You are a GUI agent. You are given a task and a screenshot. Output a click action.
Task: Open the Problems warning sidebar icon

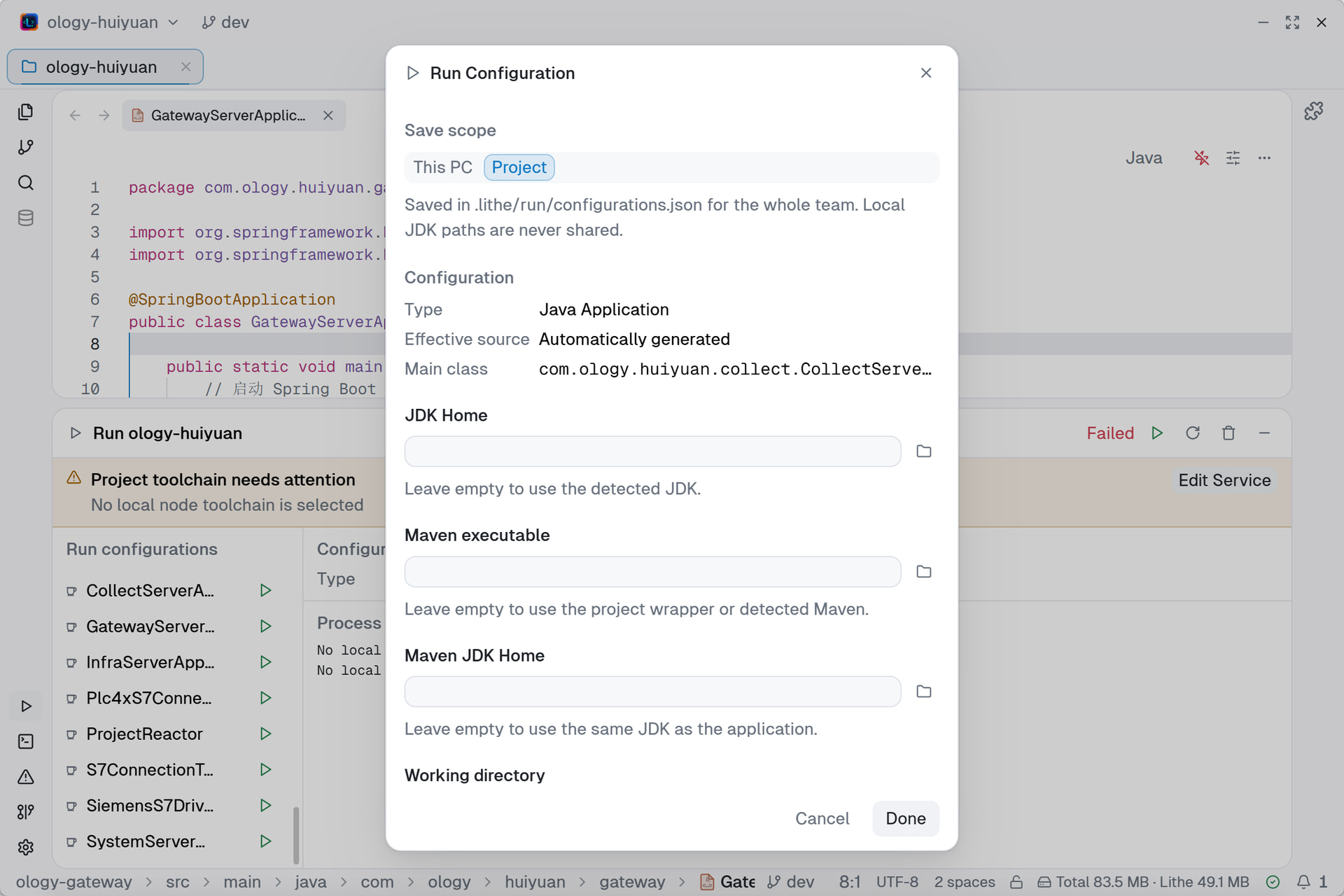coord(26,777)
